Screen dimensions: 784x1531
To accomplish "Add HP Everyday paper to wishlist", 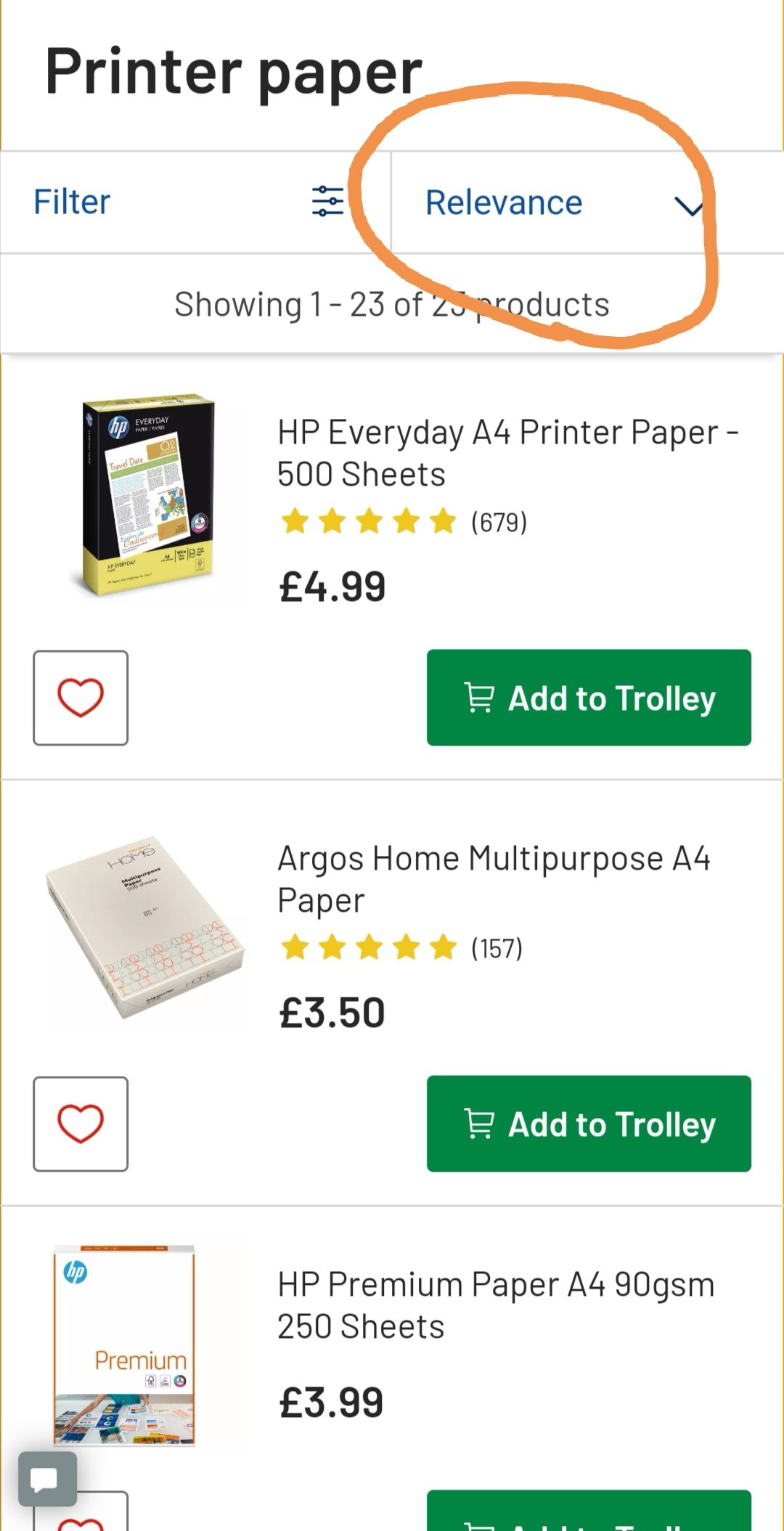I will (81, 698).
